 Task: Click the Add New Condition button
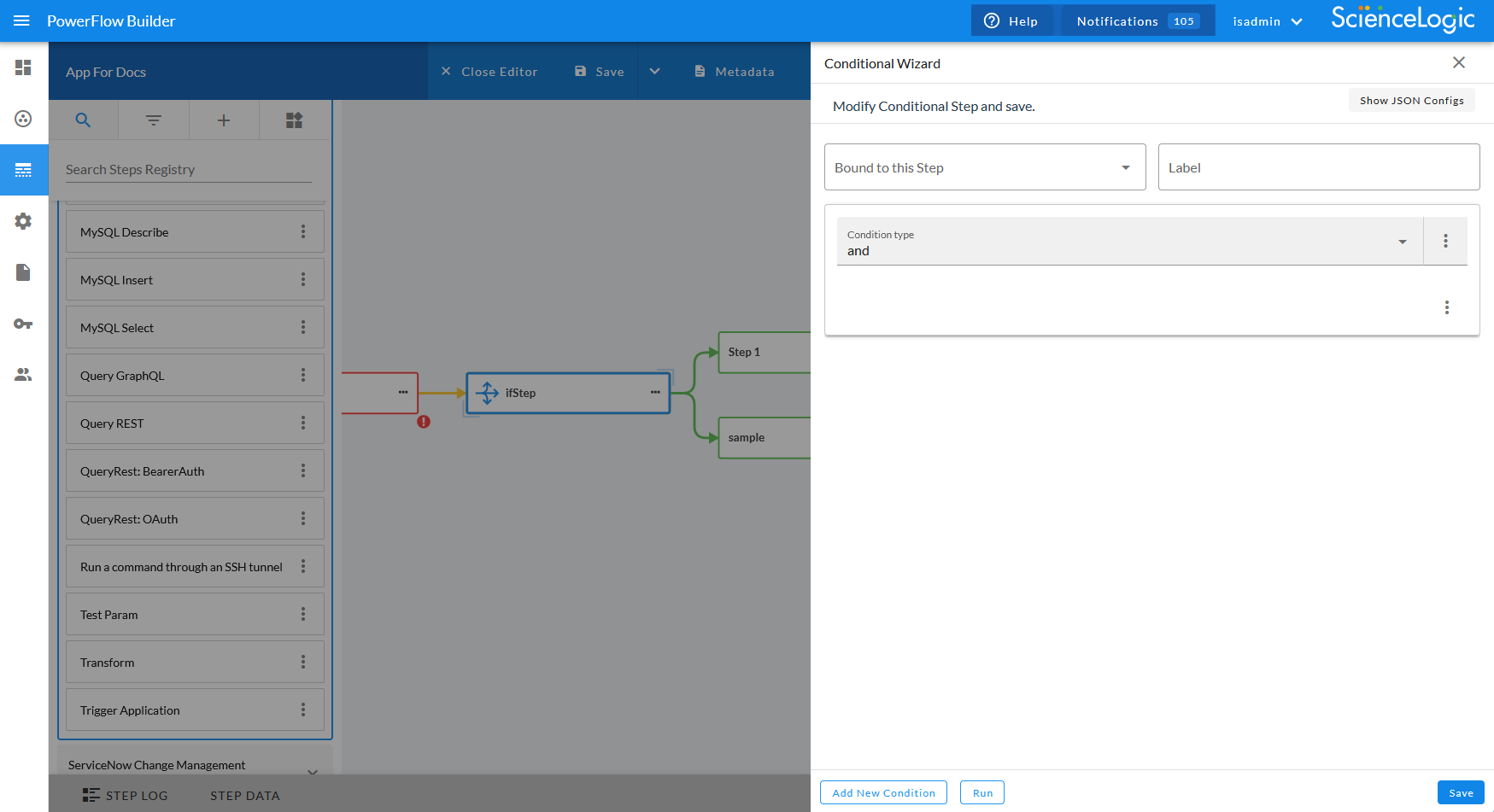pyautogui.click(x=883, y=792)
